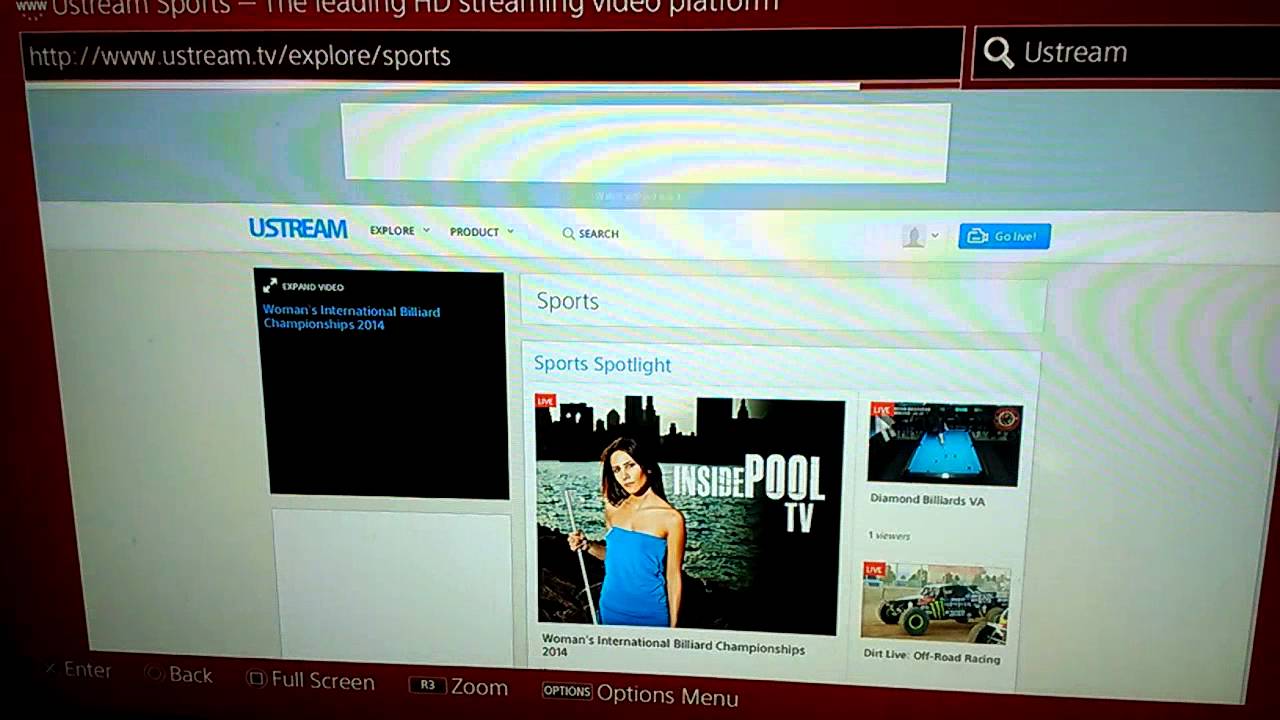Click the Ustream logo
This screenshot has width=1280, height=720.
point(297,229)
